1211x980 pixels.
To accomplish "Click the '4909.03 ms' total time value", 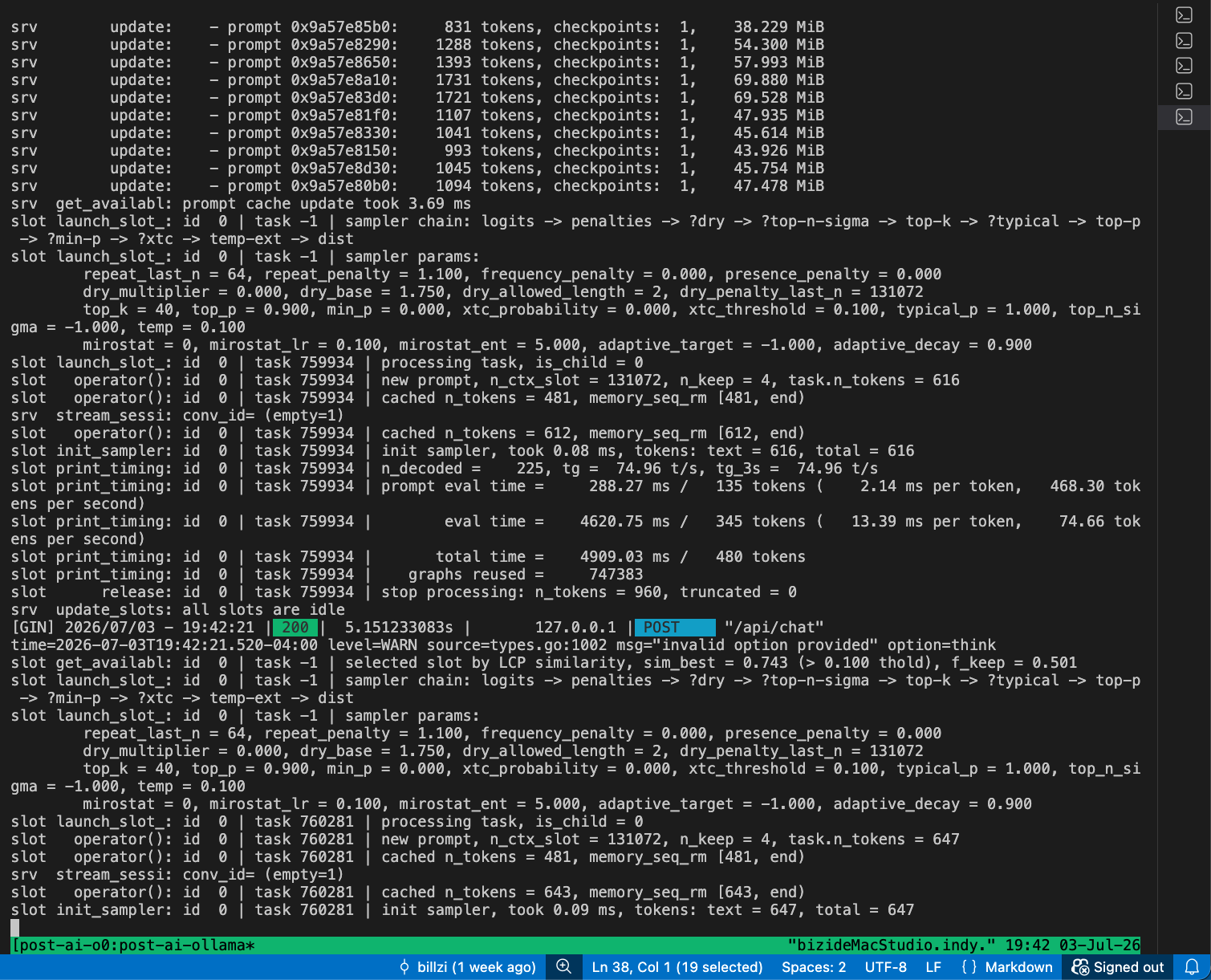I will (x=625, y=557).
